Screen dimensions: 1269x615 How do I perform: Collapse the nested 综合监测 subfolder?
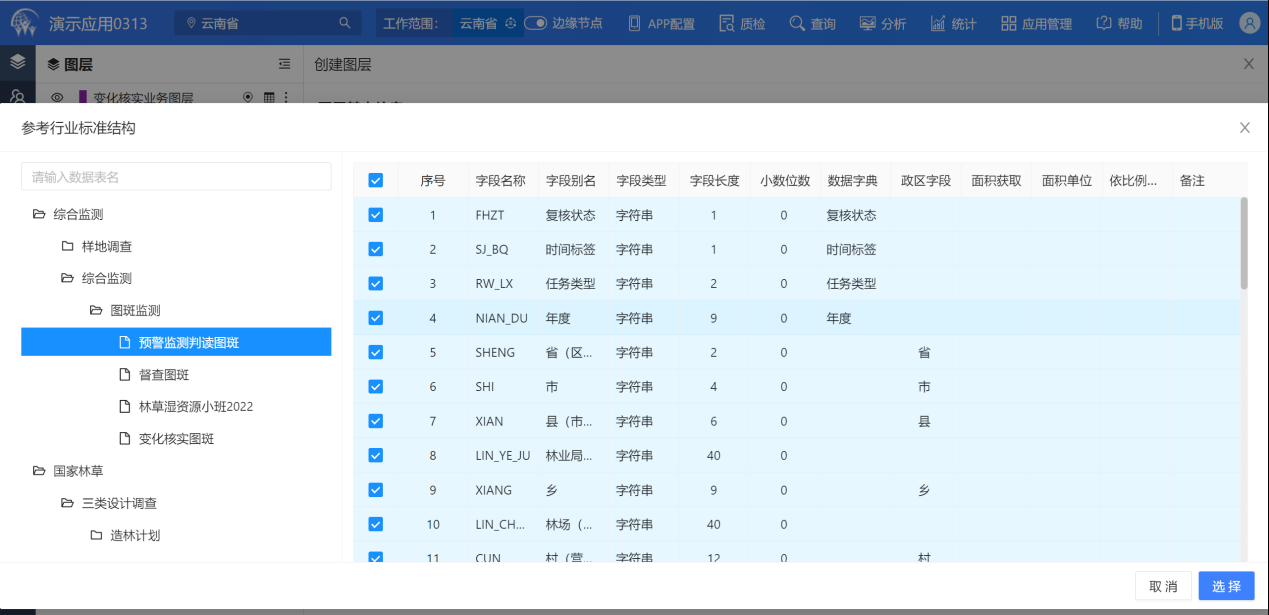(x=67, y=278)
